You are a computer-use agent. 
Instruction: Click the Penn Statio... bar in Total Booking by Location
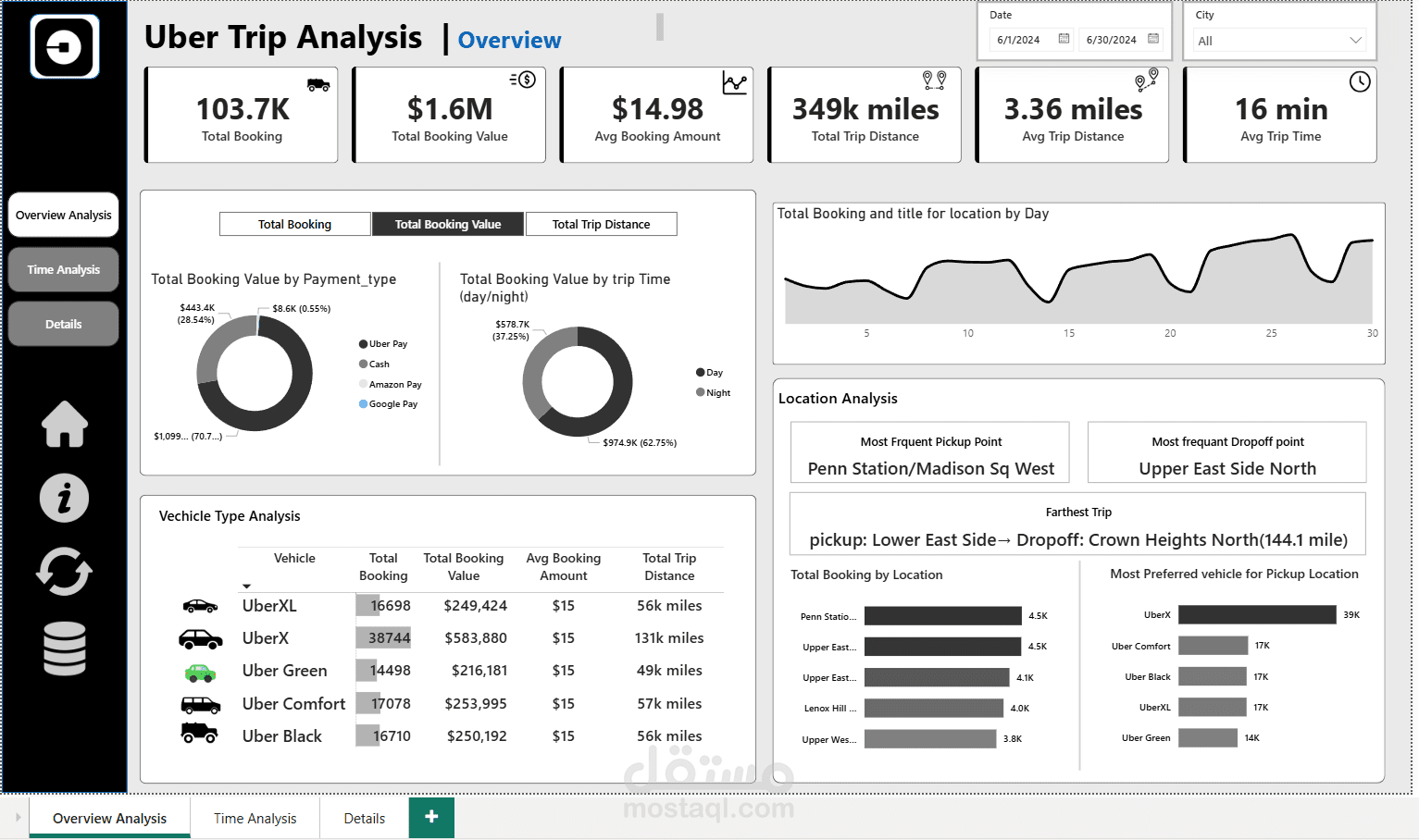[943, 616]
